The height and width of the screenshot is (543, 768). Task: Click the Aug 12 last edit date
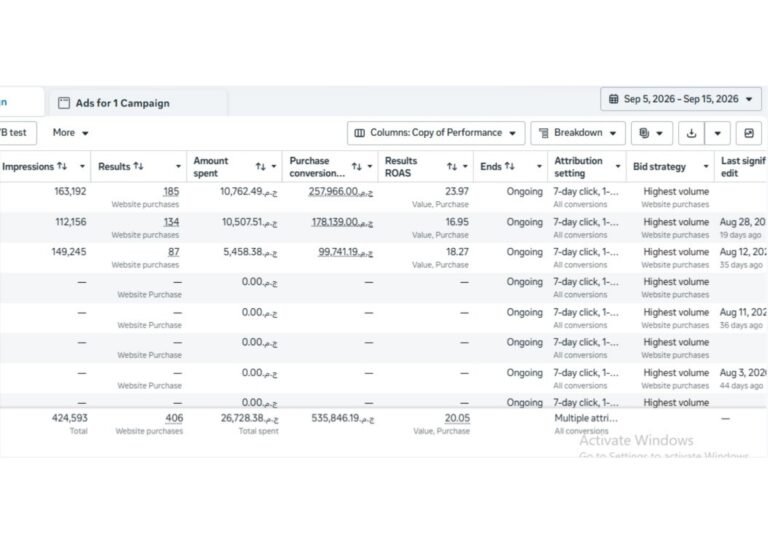743,252
